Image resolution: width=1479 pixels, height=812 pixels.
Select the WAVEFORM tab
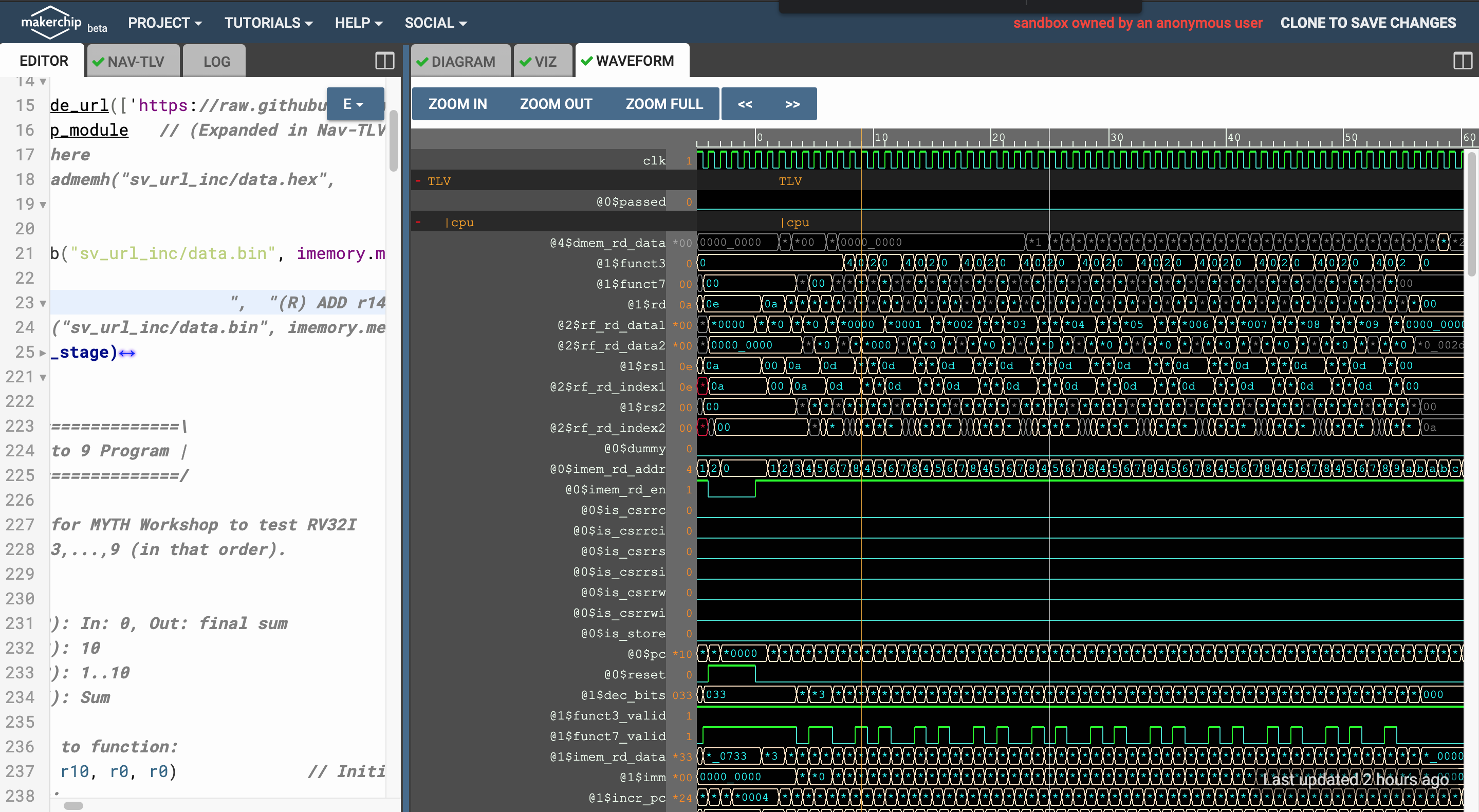pyautogui.click(x=632, y=61)
